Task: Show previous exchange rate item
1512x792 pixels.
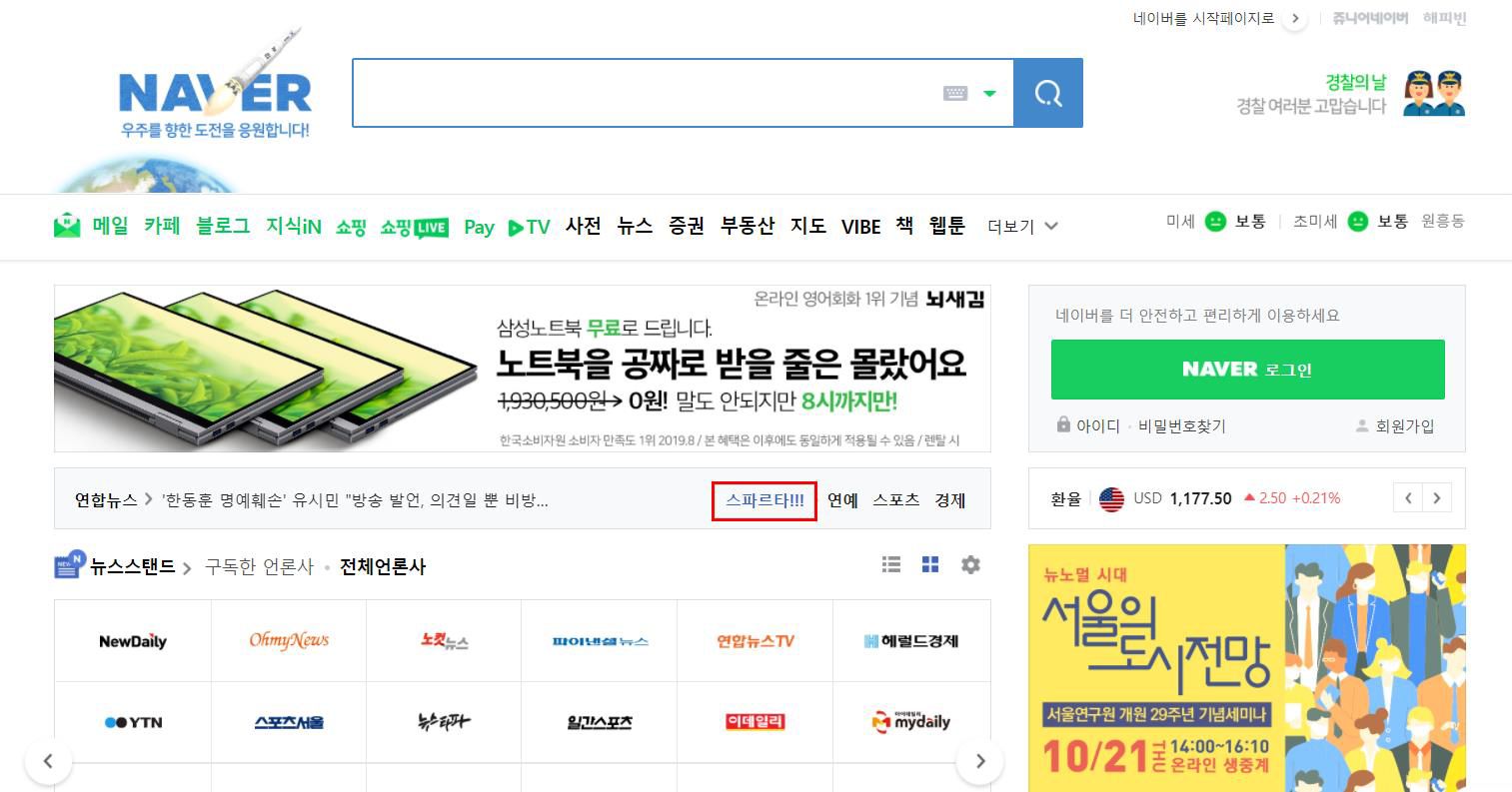Action: tap(1409, 497)
